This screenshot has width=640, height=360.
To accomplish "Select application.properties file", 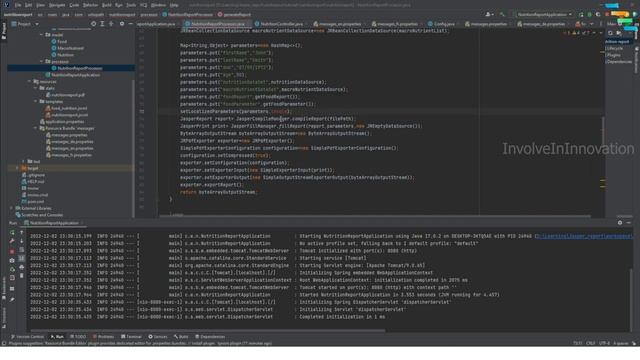I will pos(62,122).
